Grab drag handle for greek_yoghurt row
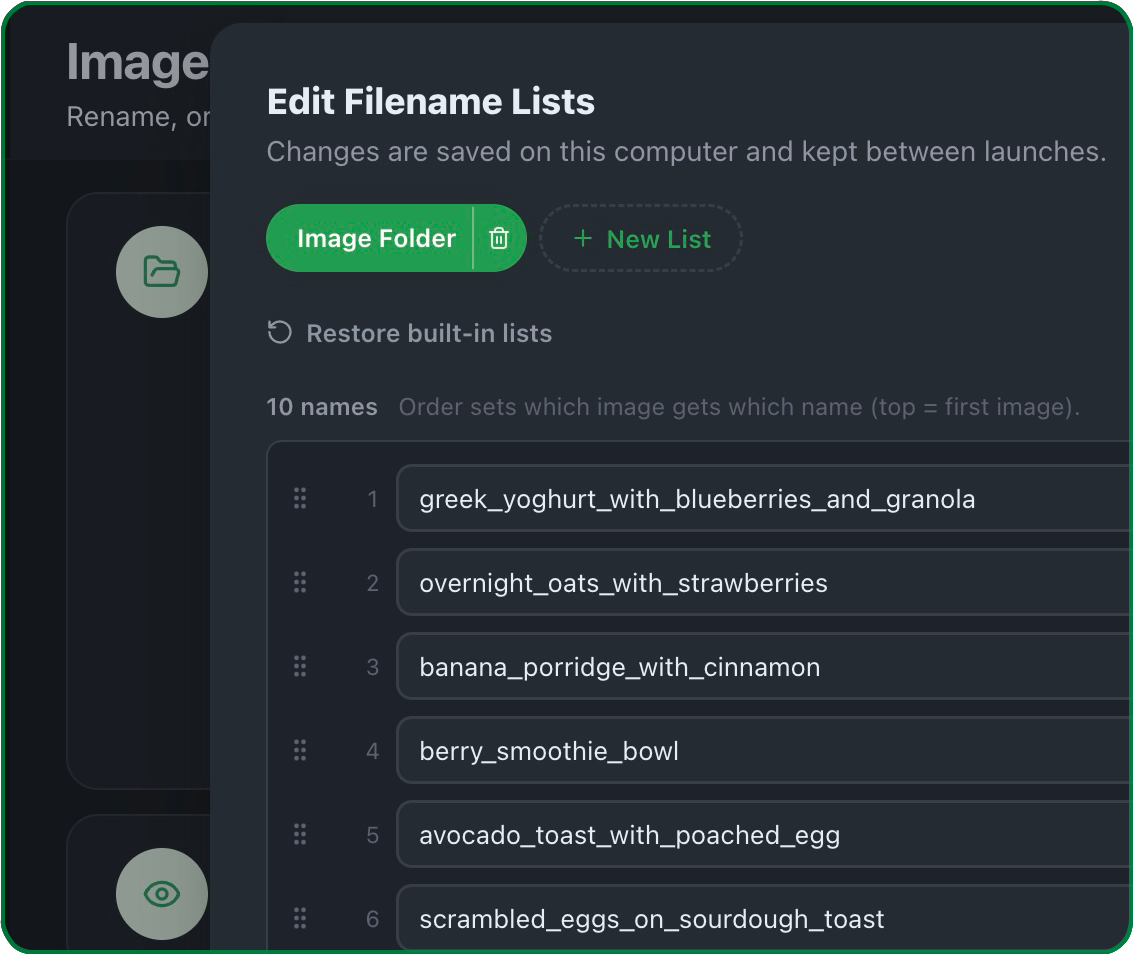Screen dimensions: 1134x954 [x=300, y=498]
